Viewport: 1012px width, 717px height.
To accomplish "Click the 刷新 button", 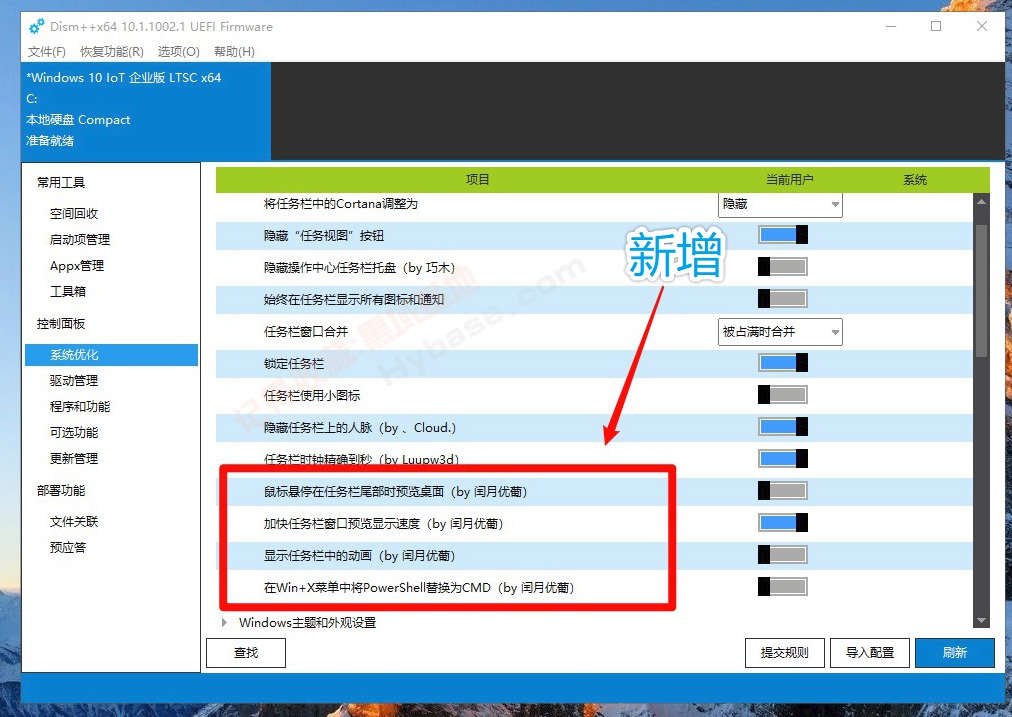I will click(955, 653).
